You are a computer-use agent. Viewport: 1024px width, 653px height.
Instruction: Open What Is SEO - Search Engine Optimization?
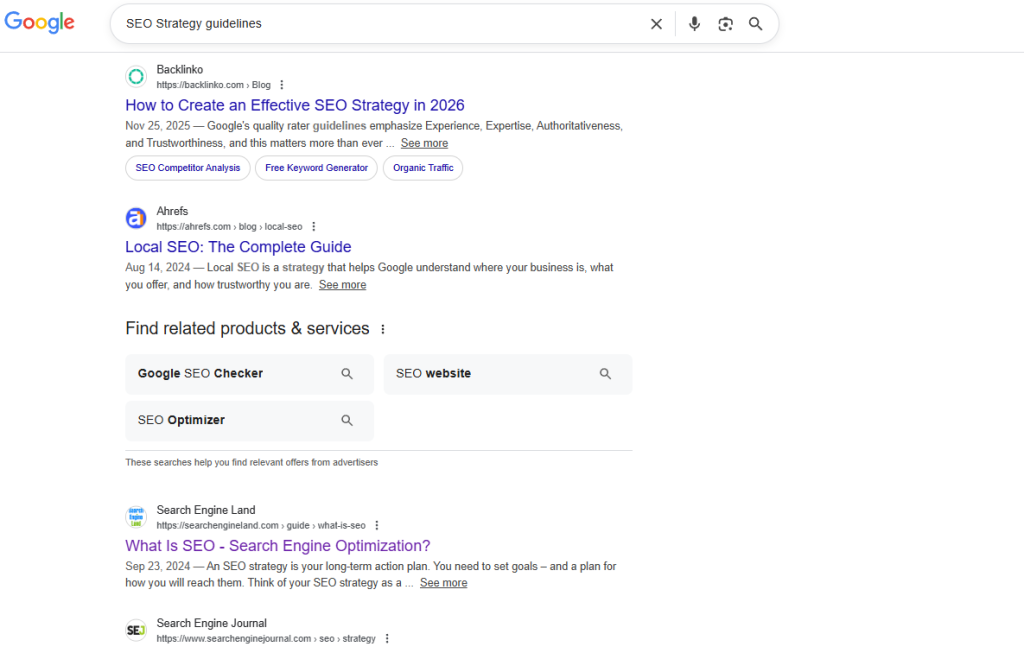click(278, 546)
